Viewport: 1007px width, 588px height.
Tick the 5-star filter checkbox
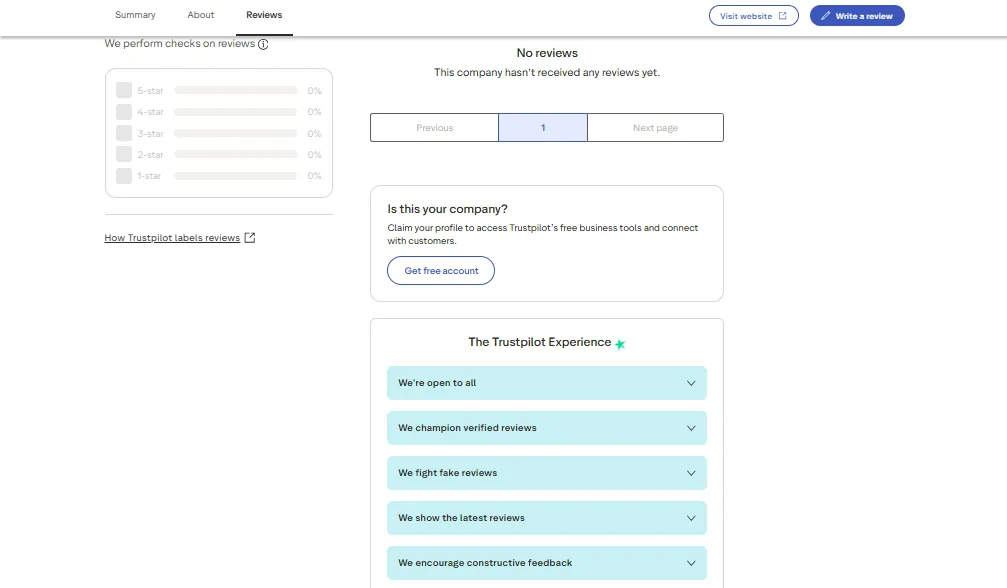click(124, 91)
